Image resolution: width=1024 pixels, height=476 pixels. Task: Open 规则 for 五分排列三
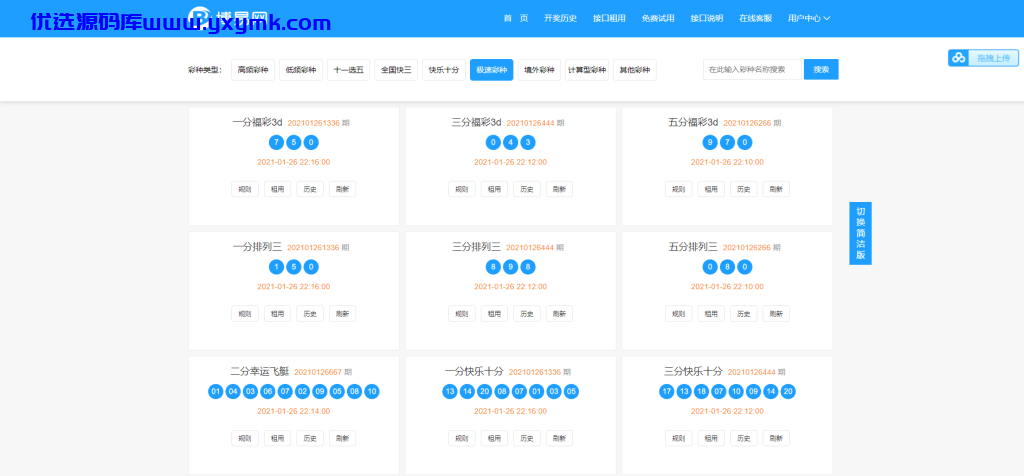coord(679,313)
